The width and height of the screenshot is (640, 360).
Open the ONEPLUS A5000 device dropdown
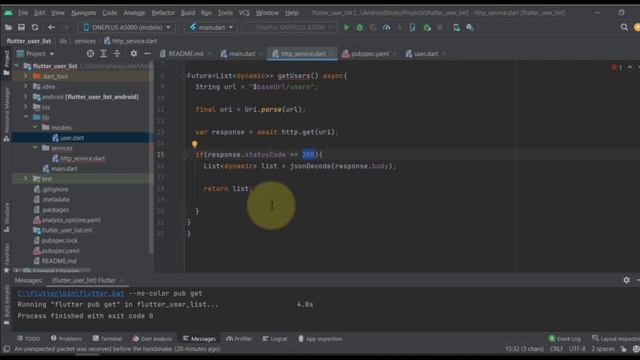tap(127, 27)
